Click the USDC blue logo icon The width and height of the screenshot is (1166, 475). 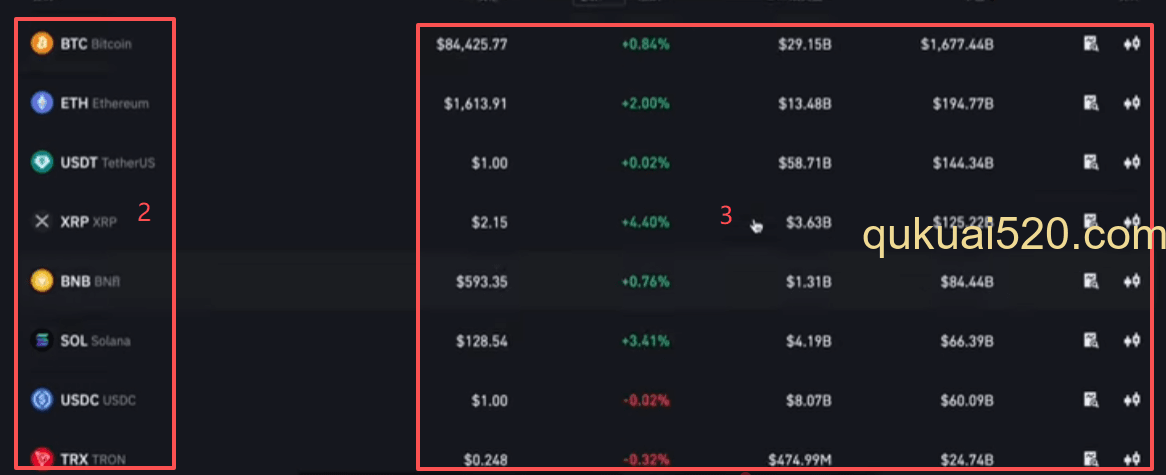click(x=42, y=400)
